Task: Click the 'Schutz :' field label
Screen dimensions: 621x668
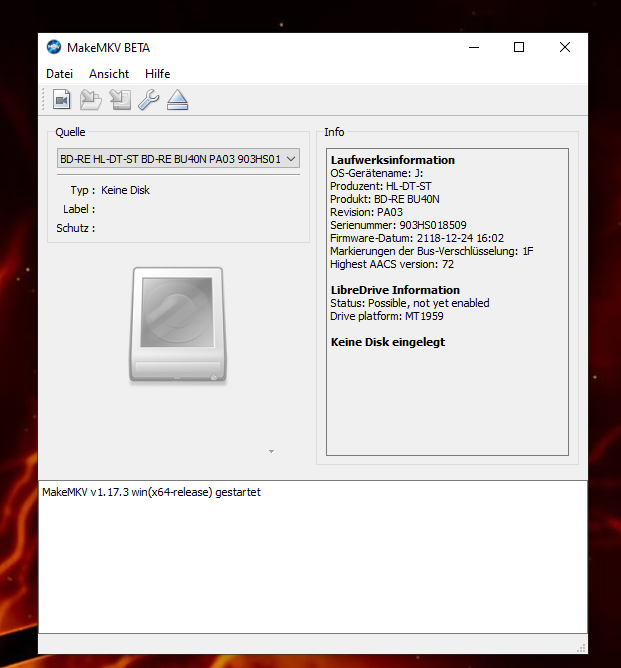Action: click(x=75, y=228)
